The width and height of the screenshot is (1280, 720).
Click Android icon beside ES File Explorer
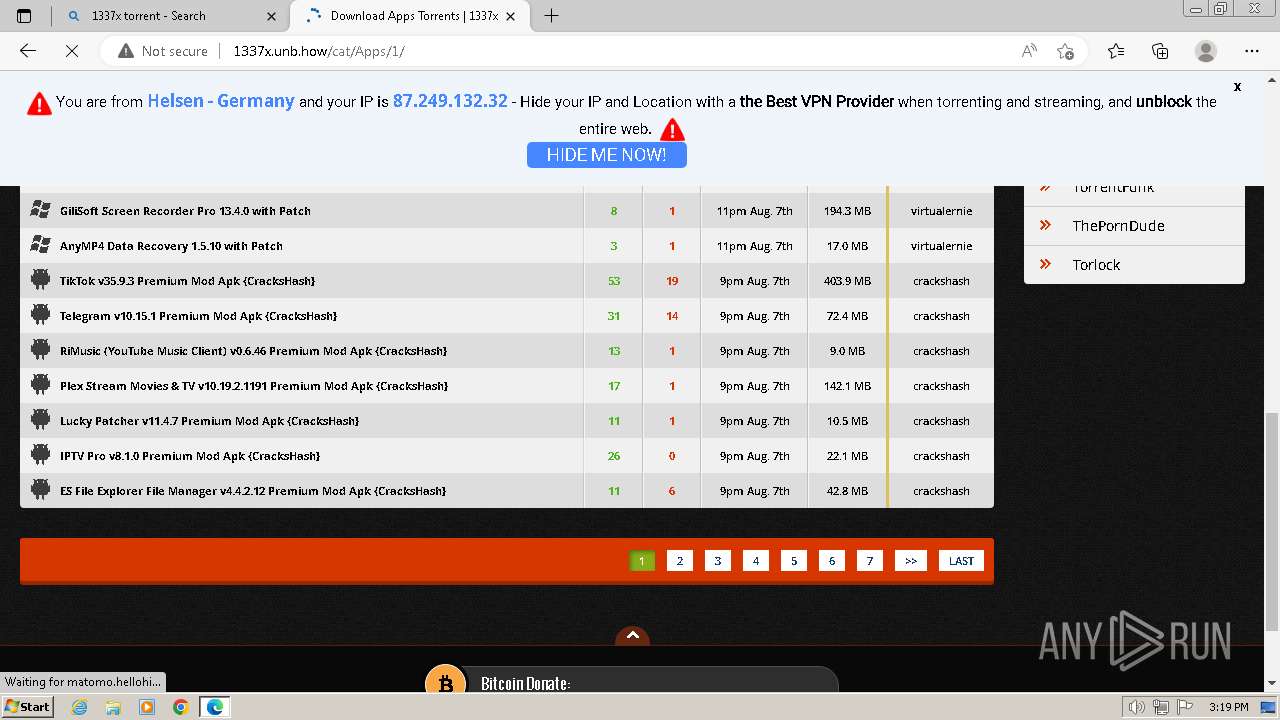(40, 490)
